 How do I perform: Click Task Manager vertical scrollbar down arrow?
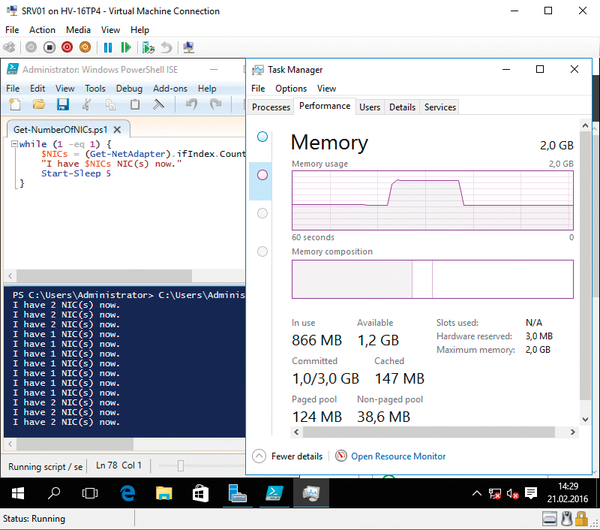click(x=585, y=419)
